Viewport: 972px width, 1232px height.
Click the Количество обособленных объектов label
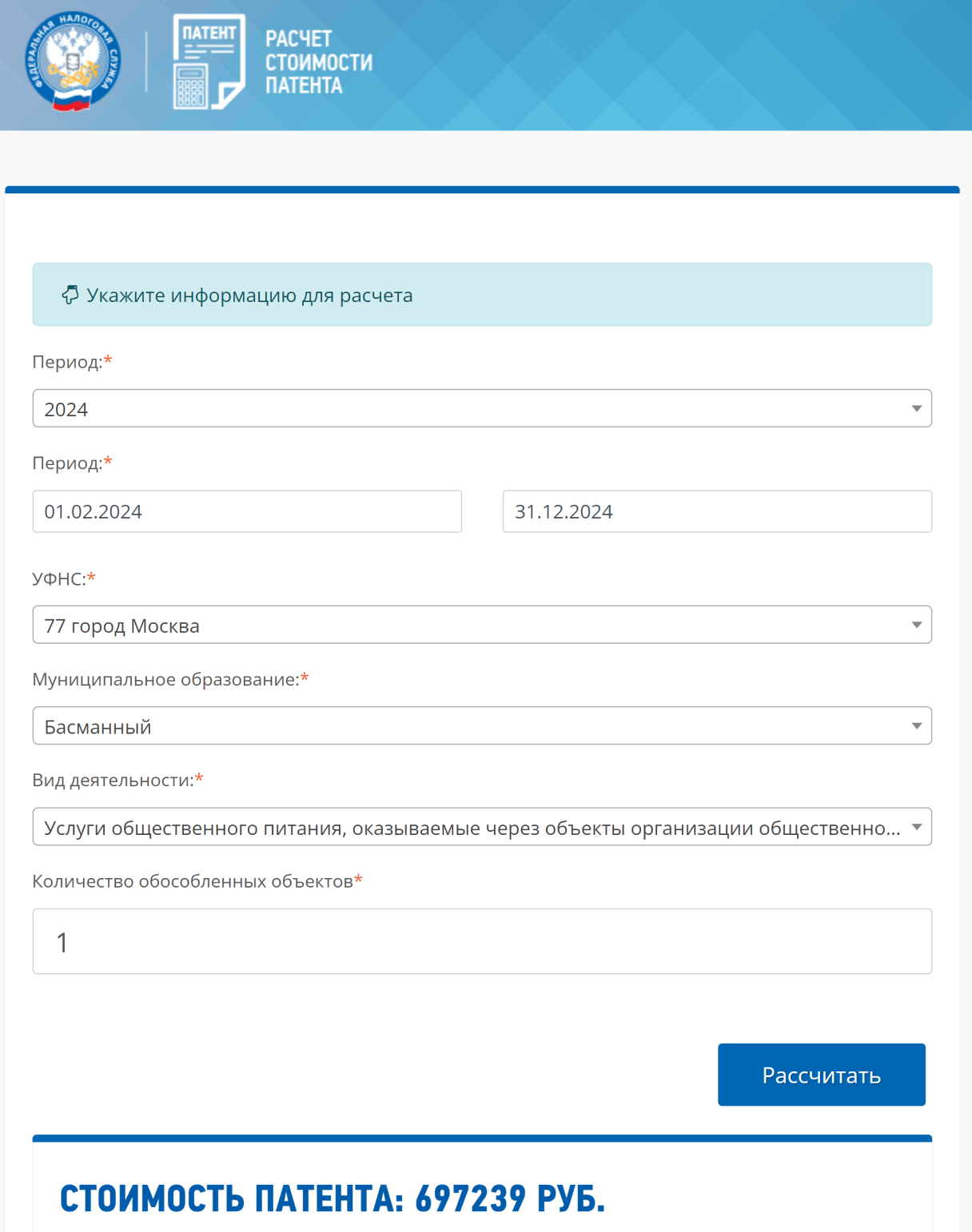(x=193, y=881)
